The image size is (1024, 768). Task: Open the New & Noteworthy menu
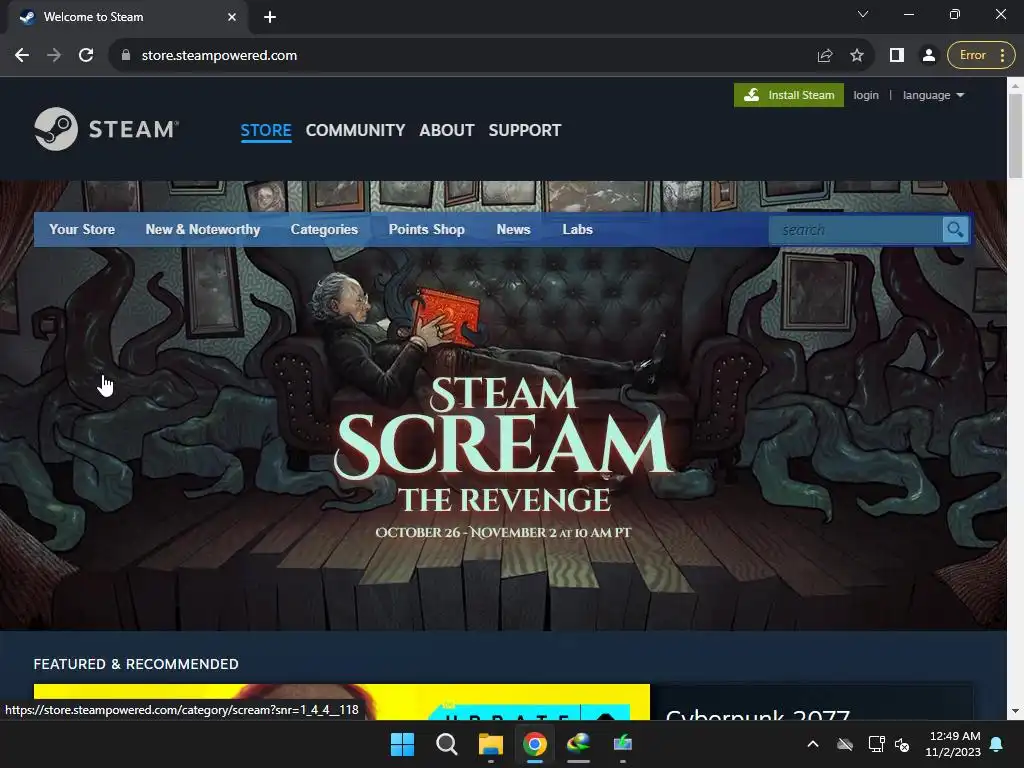(x=202, y=229)
